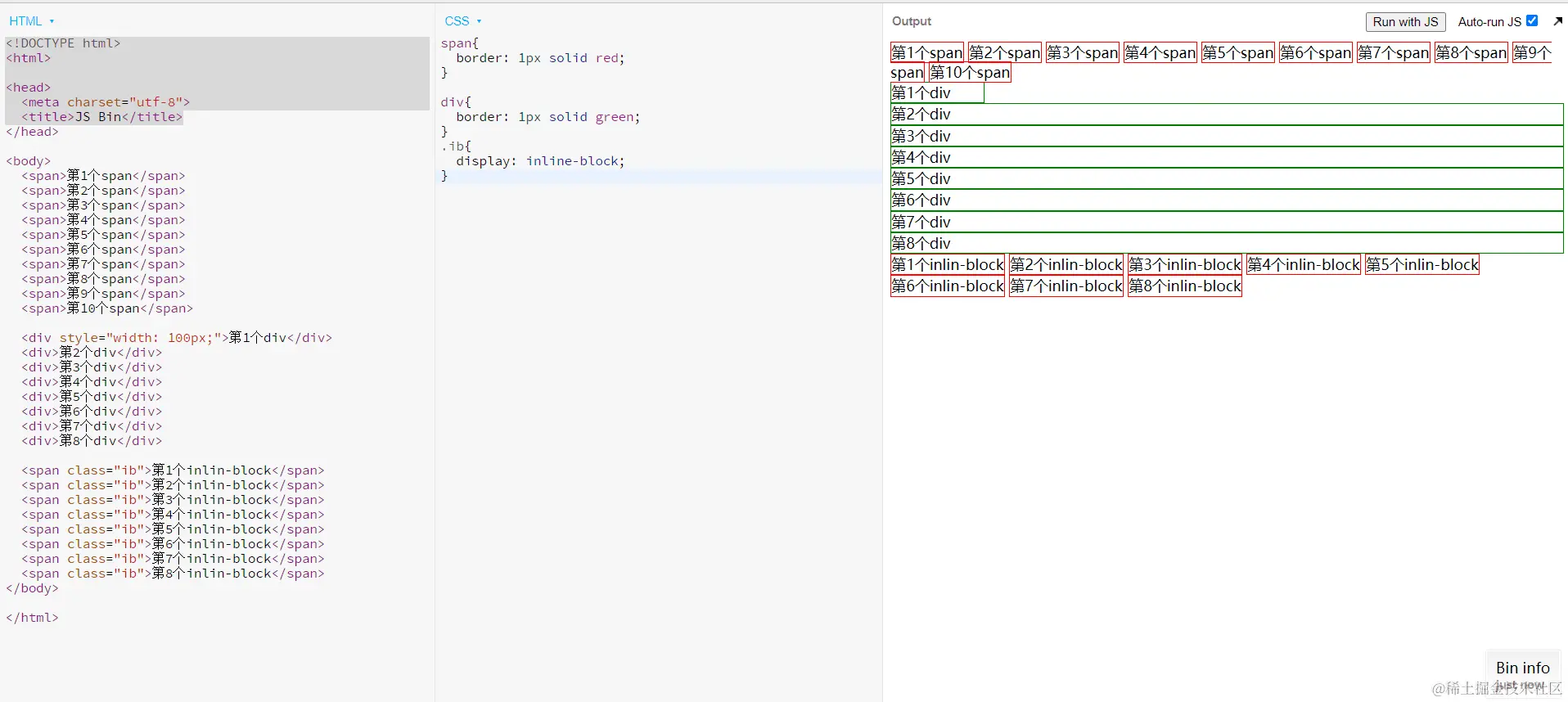Click the 第4个inlin-block box in Output
The width and height of the screenshot is (1568, 702).
coord(1304,264)
